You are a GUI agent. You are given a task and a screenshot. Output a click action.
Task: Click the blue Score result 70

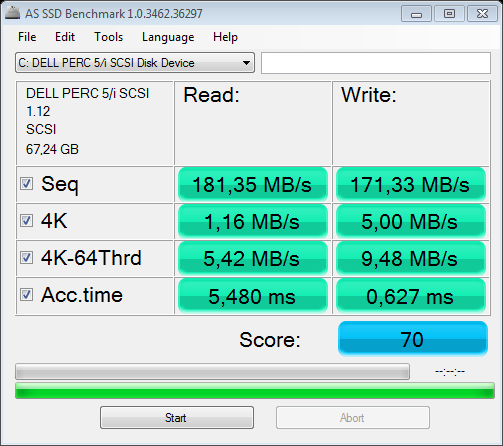click(x=413, y=339)
